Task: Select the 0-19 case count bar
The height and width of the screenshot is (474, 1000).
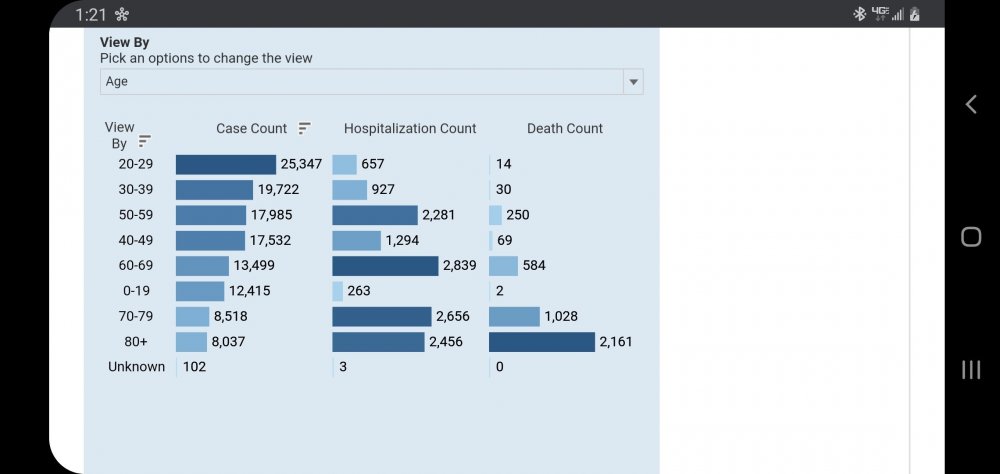Action: (200, 291)
